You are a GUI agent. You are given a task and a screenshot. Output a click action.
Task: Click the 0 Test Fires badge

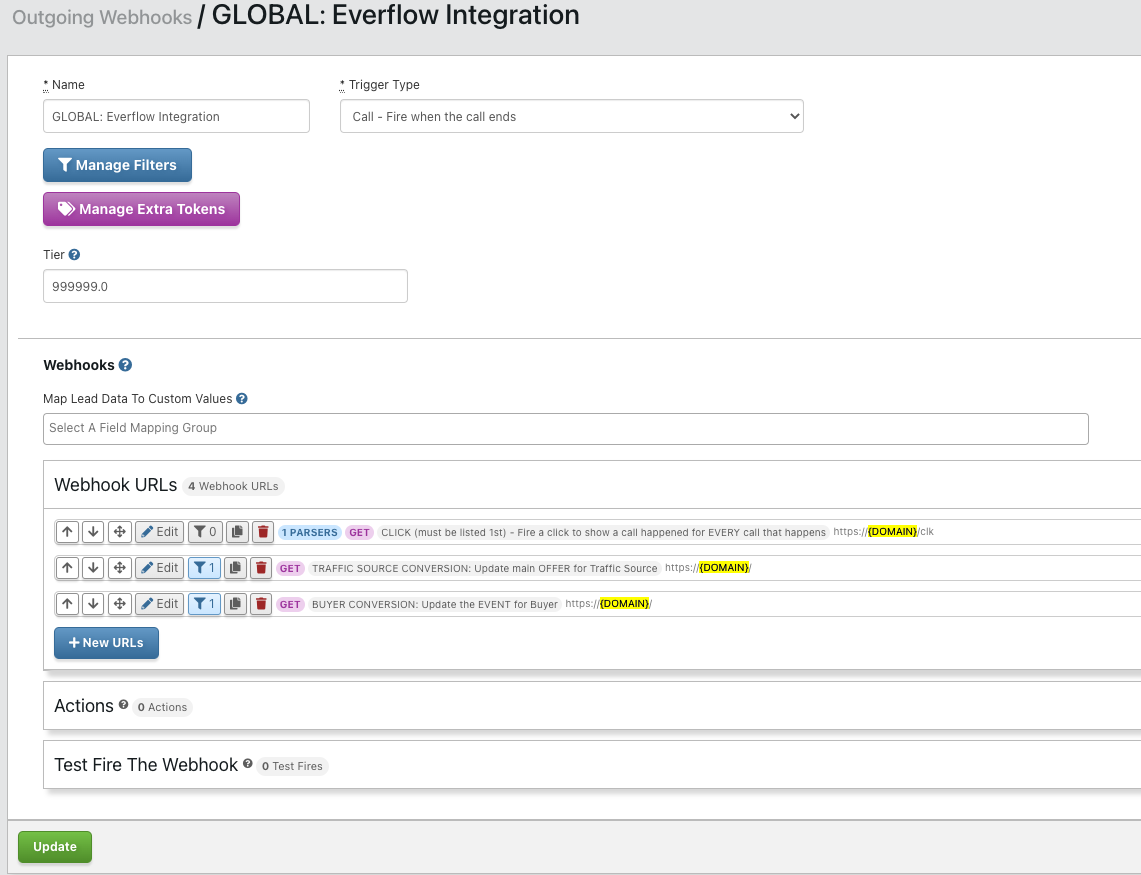pyautogui.click(x=292, y=766)
